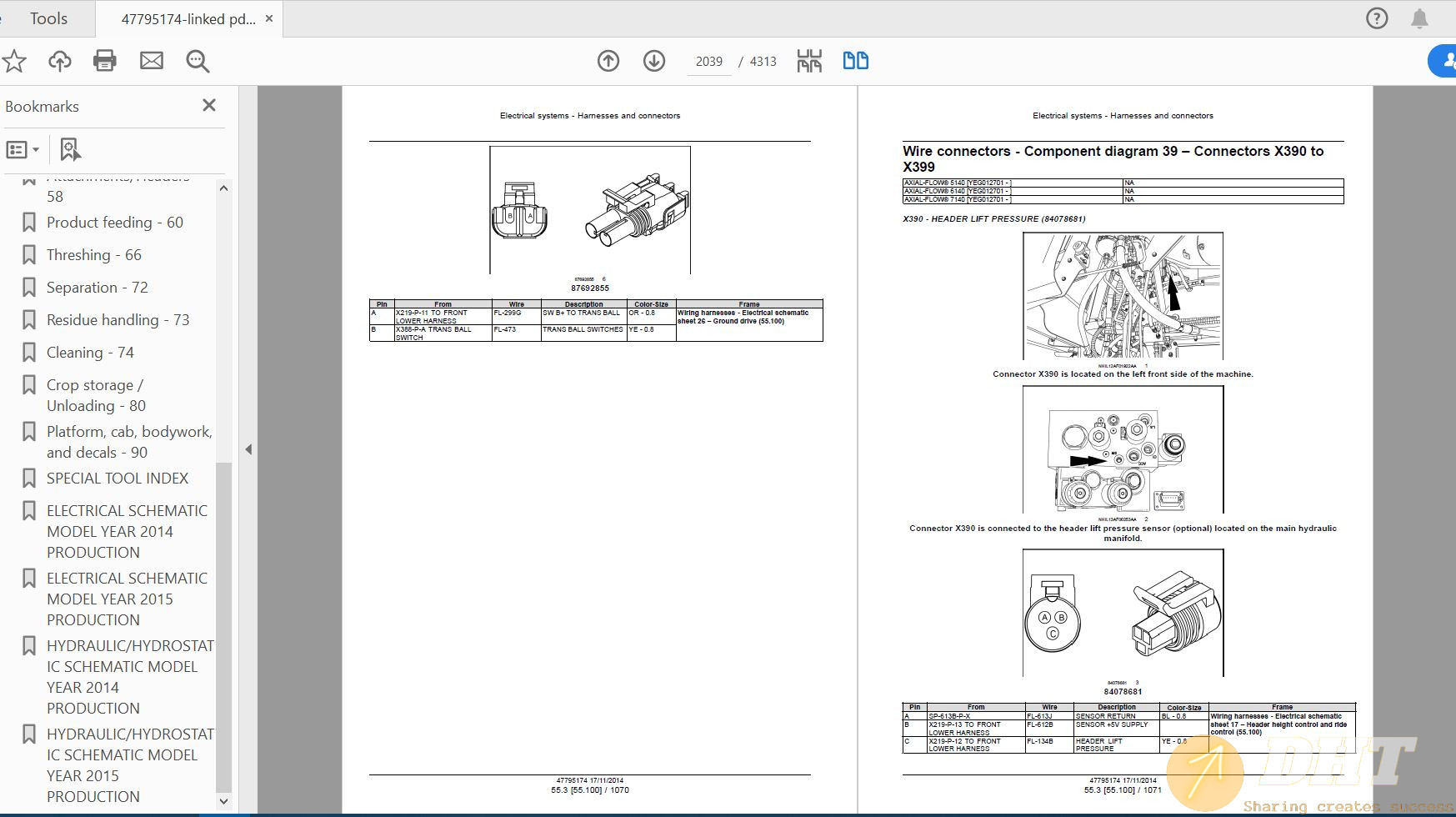Click the bookmark icon beside Residue handling - 73
Image resolution: width=1456 pixels, height=817 pixels.
click(x=29, y=320)
